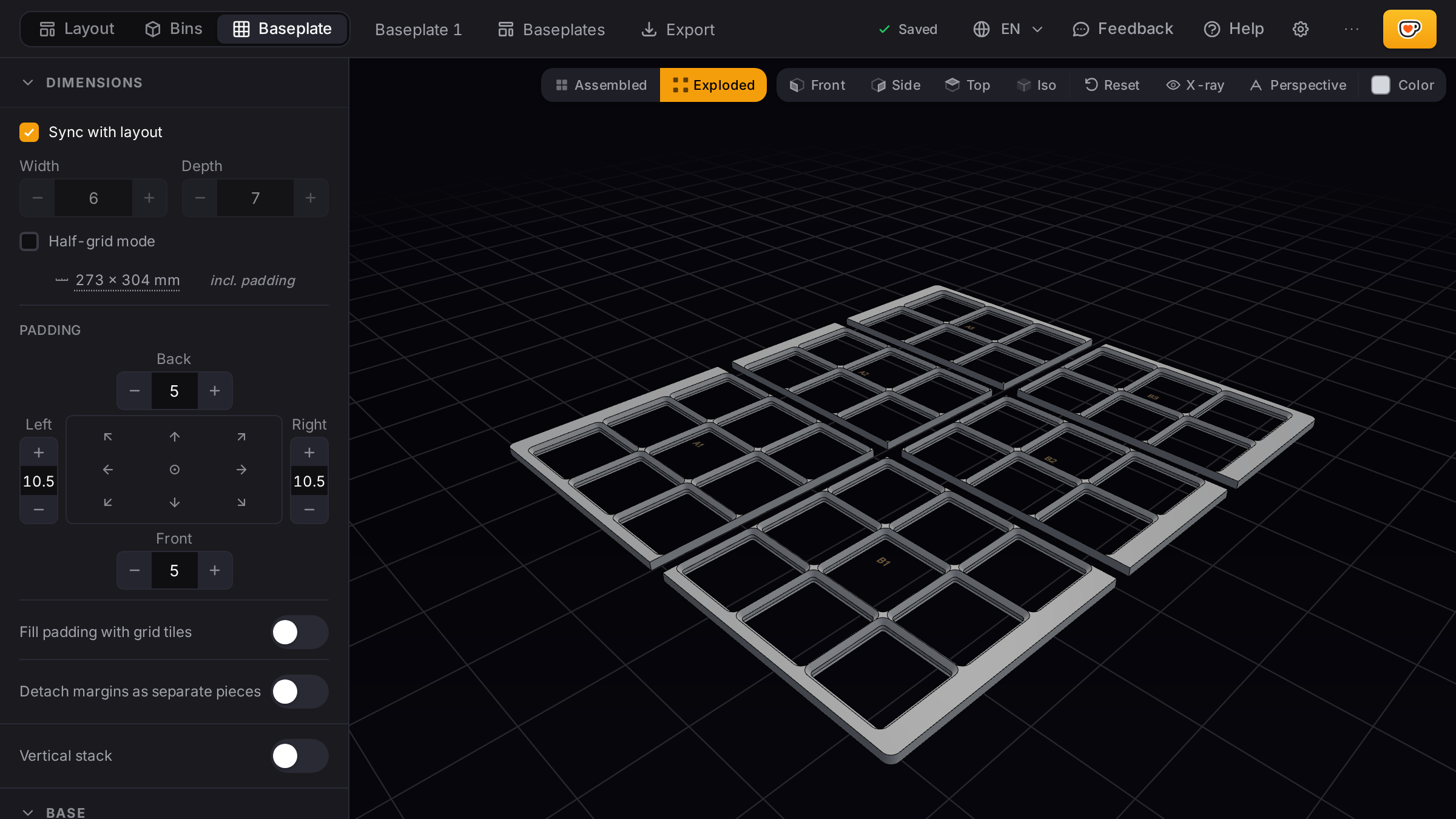The image size is (1456, 819).
Task: Select the top-right padding alignment arrow
Action: click(x=241, y=437)
